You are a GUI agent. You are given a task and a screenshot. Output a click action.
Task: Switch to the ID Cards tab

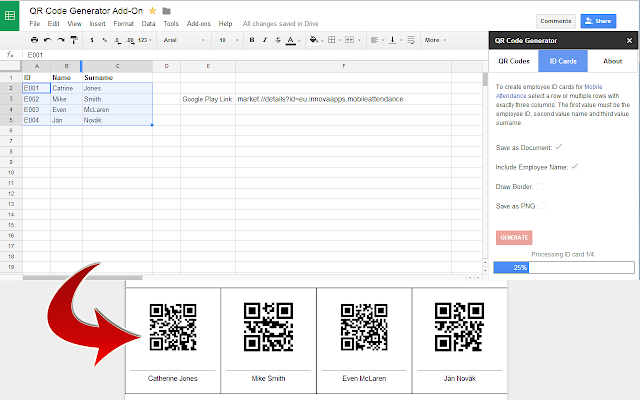563,61
